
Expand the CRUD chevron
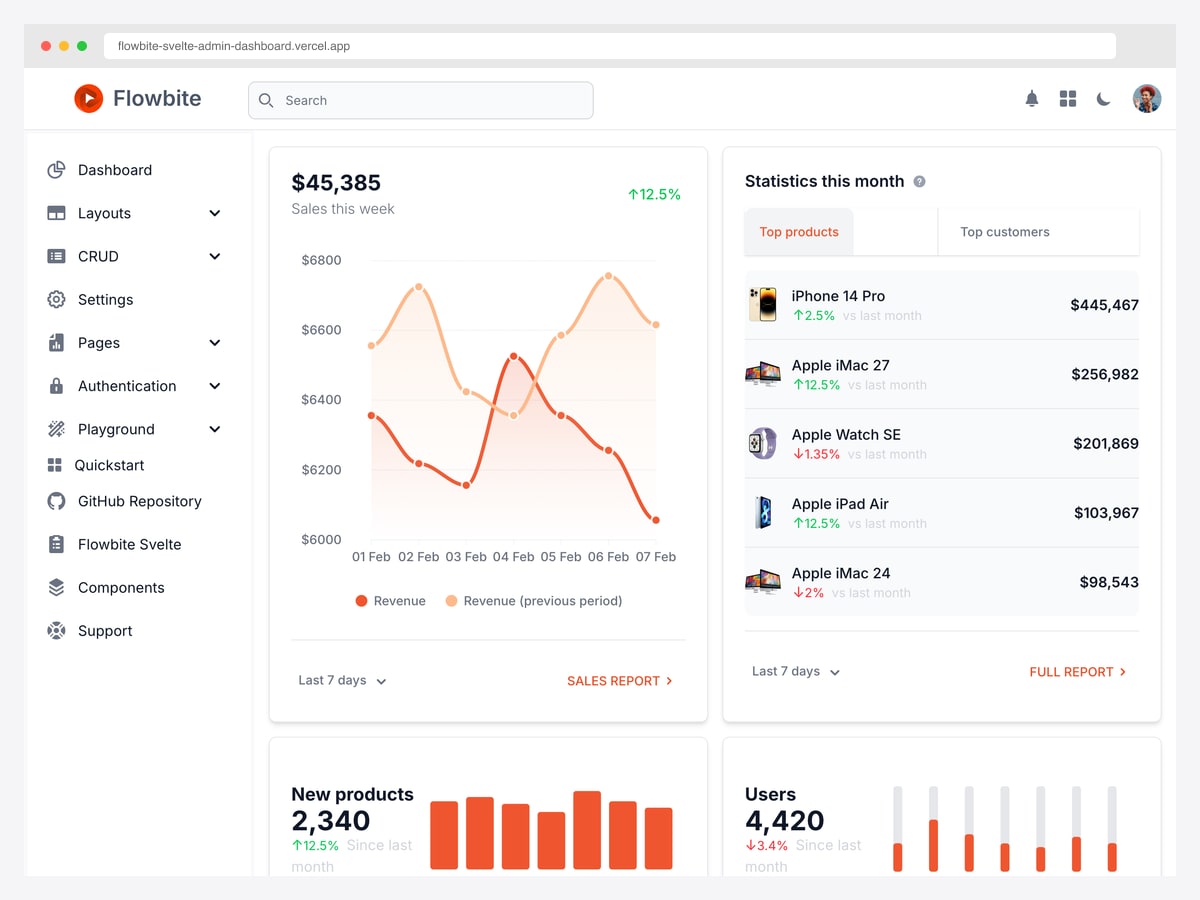pos(214,256)
